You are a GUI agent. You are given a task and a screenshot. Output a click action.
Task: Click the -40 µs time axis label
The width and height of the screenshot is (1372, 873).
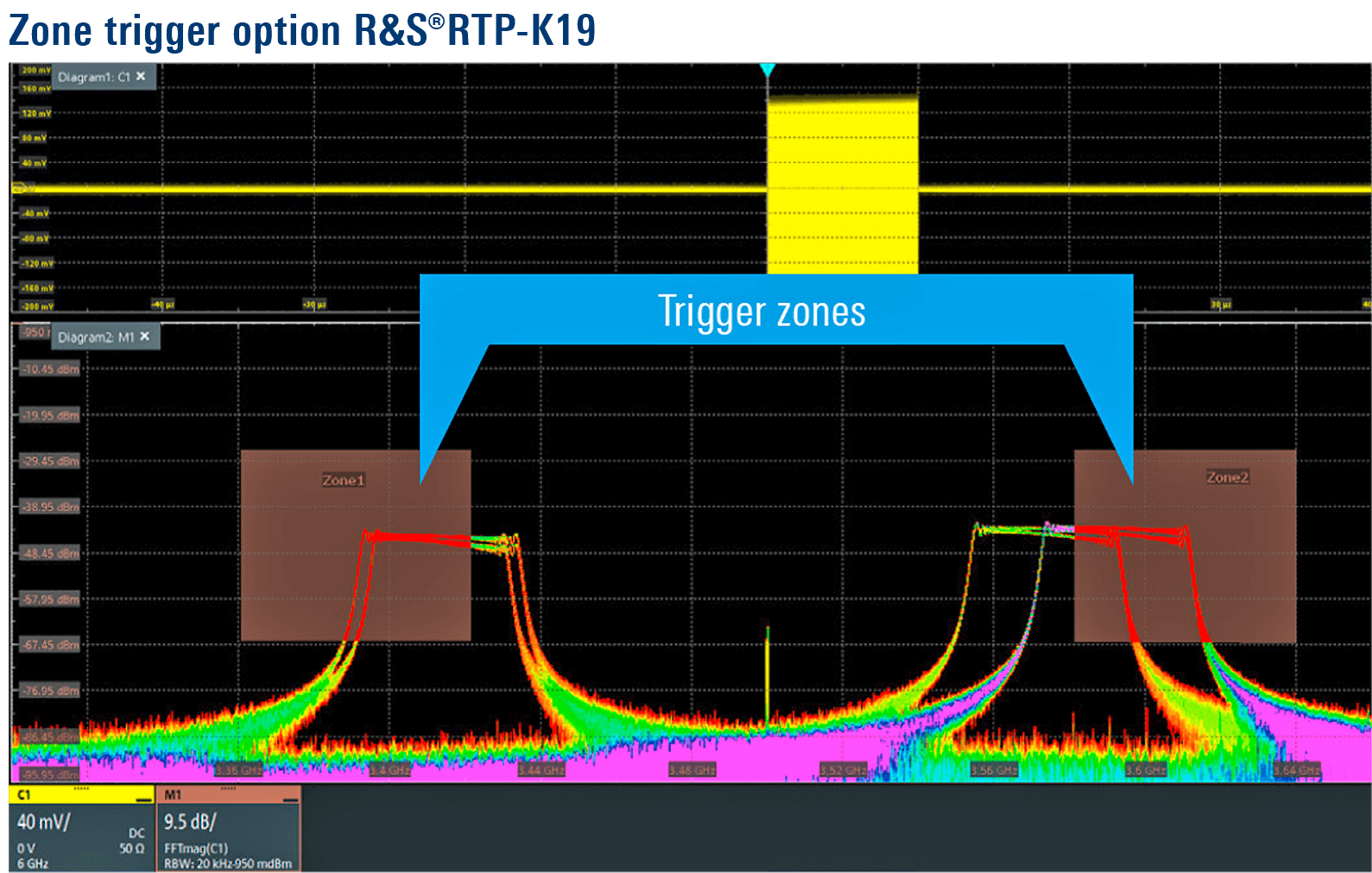point(162,305)
